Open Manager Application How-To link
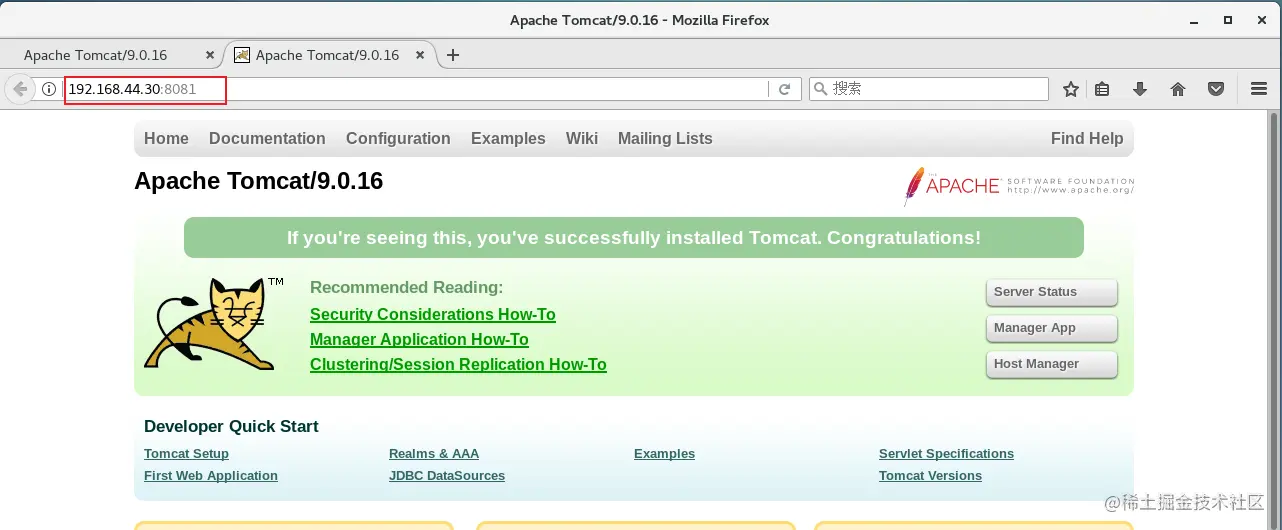The image size is (1282, 530). [x=419, y=339]
